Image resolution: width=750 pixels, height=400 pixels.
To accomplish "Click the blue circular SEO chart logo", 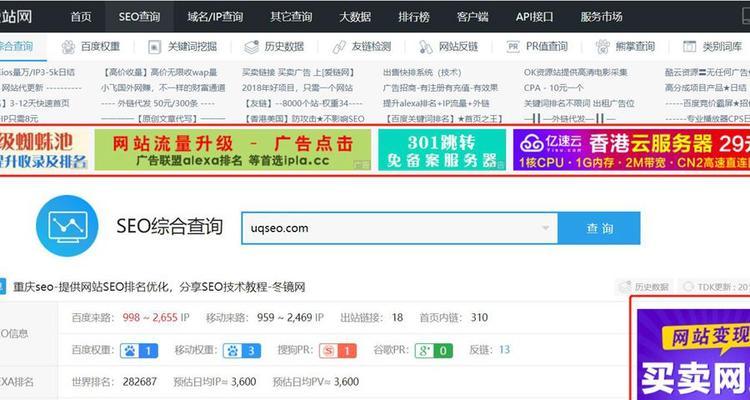I will tap(67, 226).
